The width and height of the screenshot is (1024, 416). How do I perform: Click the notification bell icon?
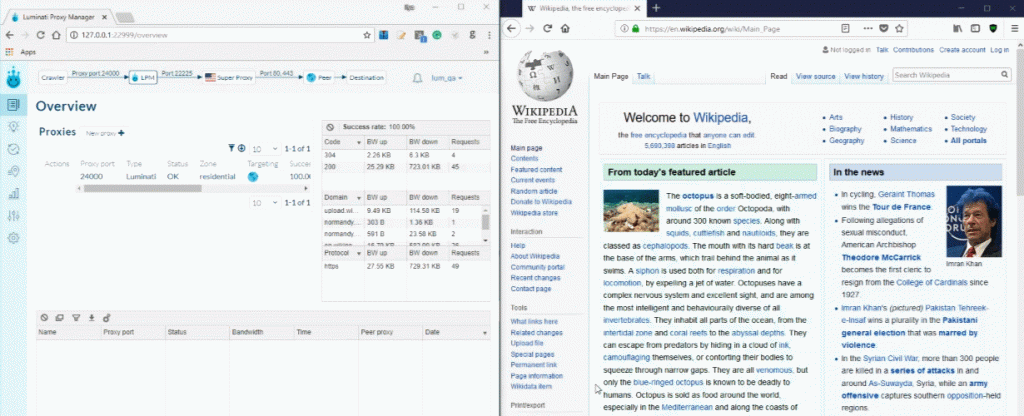coord(417,77)
